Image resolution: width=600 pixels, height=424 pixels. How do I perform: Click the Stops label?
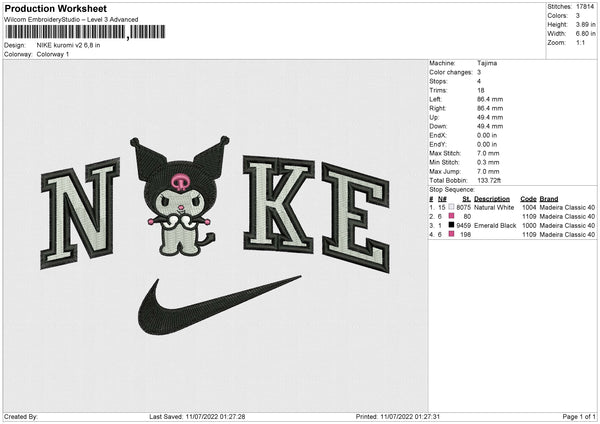[438, 82]
